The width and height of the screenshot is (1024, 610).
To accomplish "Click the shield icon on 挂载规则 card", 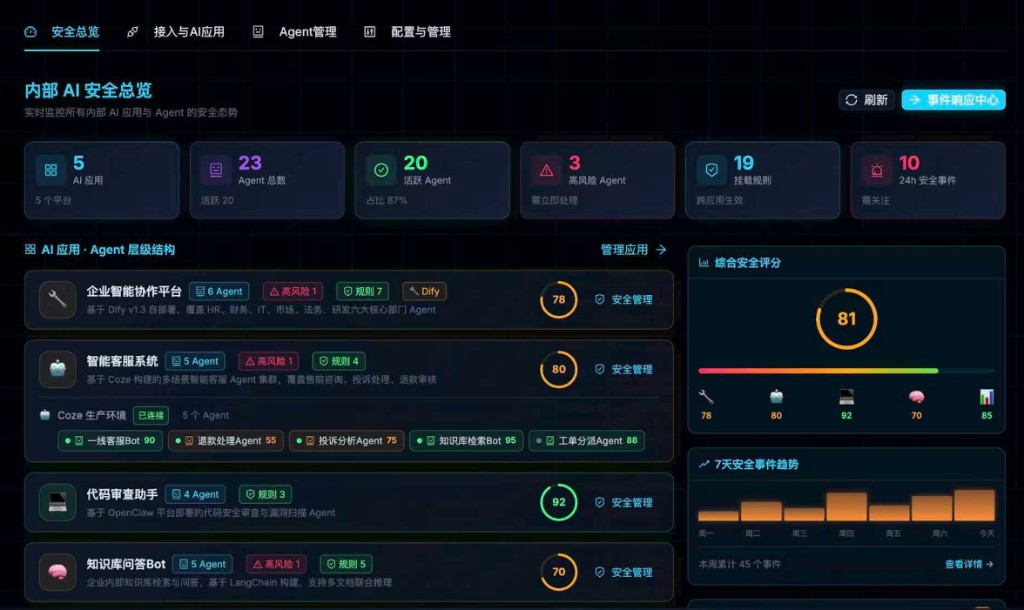I will [711, 170].
